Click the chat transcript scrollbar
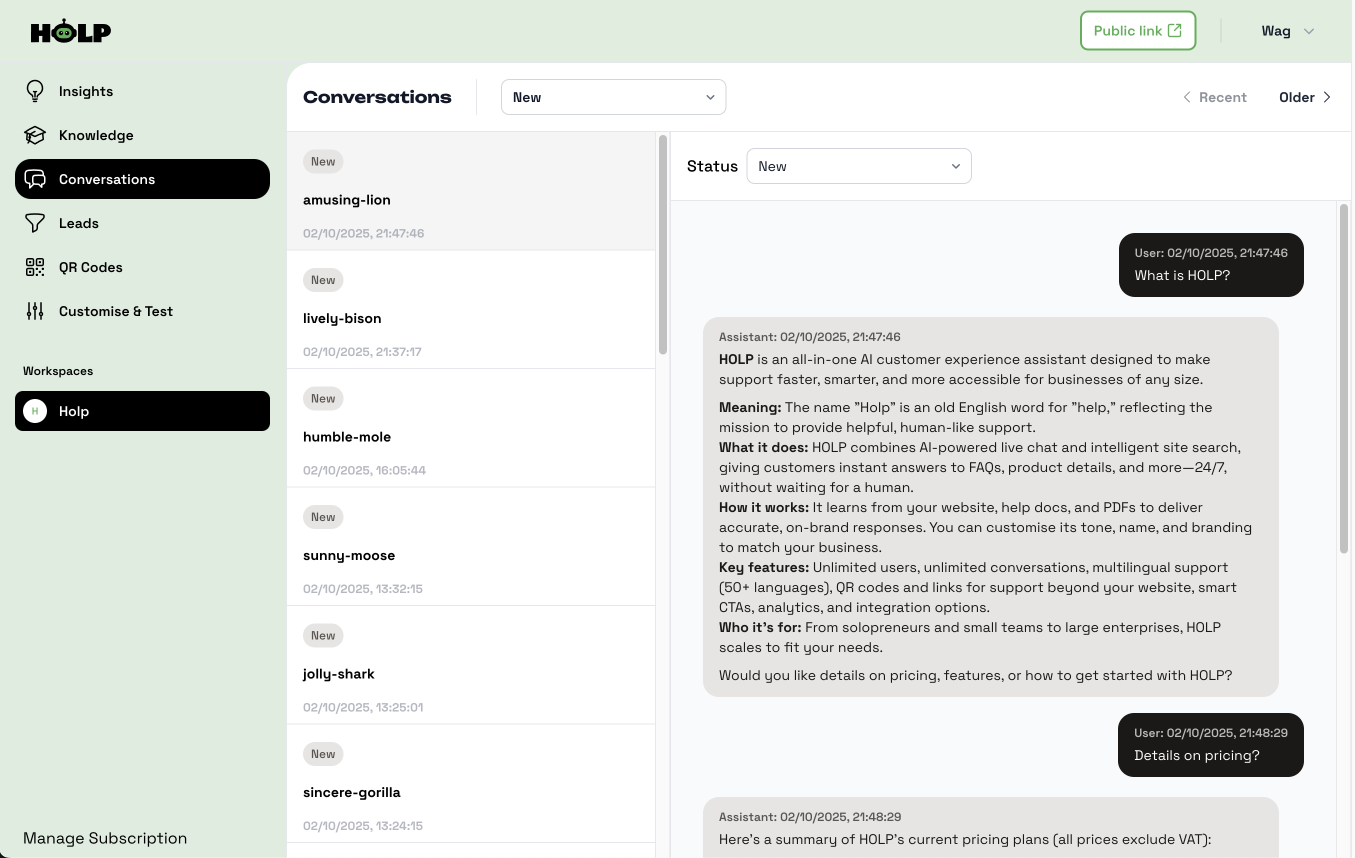This screenshot has width=1355, height=858. pos(1343,377)
